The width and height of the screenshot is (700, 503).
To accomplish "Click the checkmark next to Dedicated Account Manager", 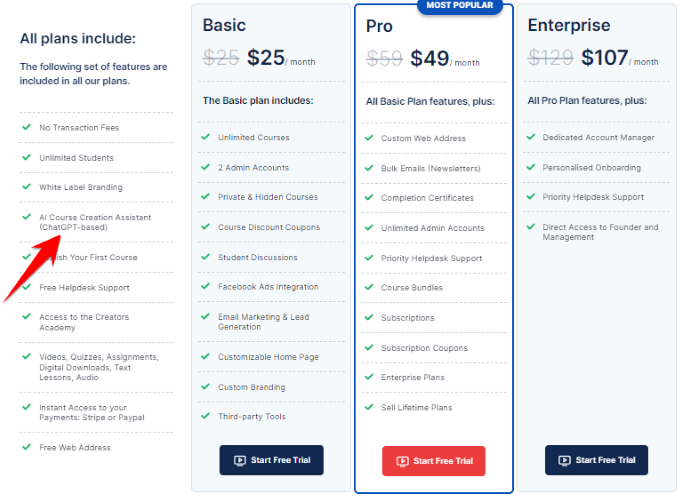I will pos(531,137).
